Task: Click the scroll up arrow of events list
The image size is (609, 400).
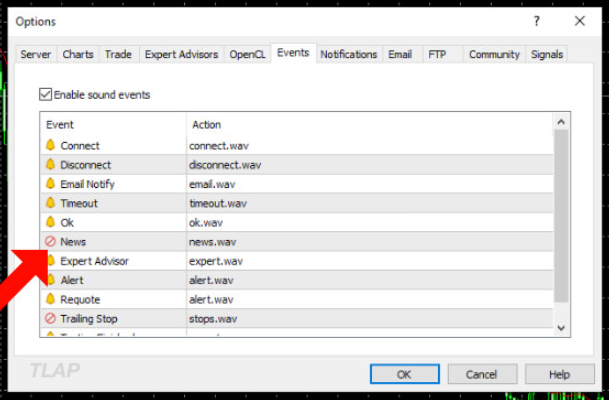Action: tap(561, 122)
